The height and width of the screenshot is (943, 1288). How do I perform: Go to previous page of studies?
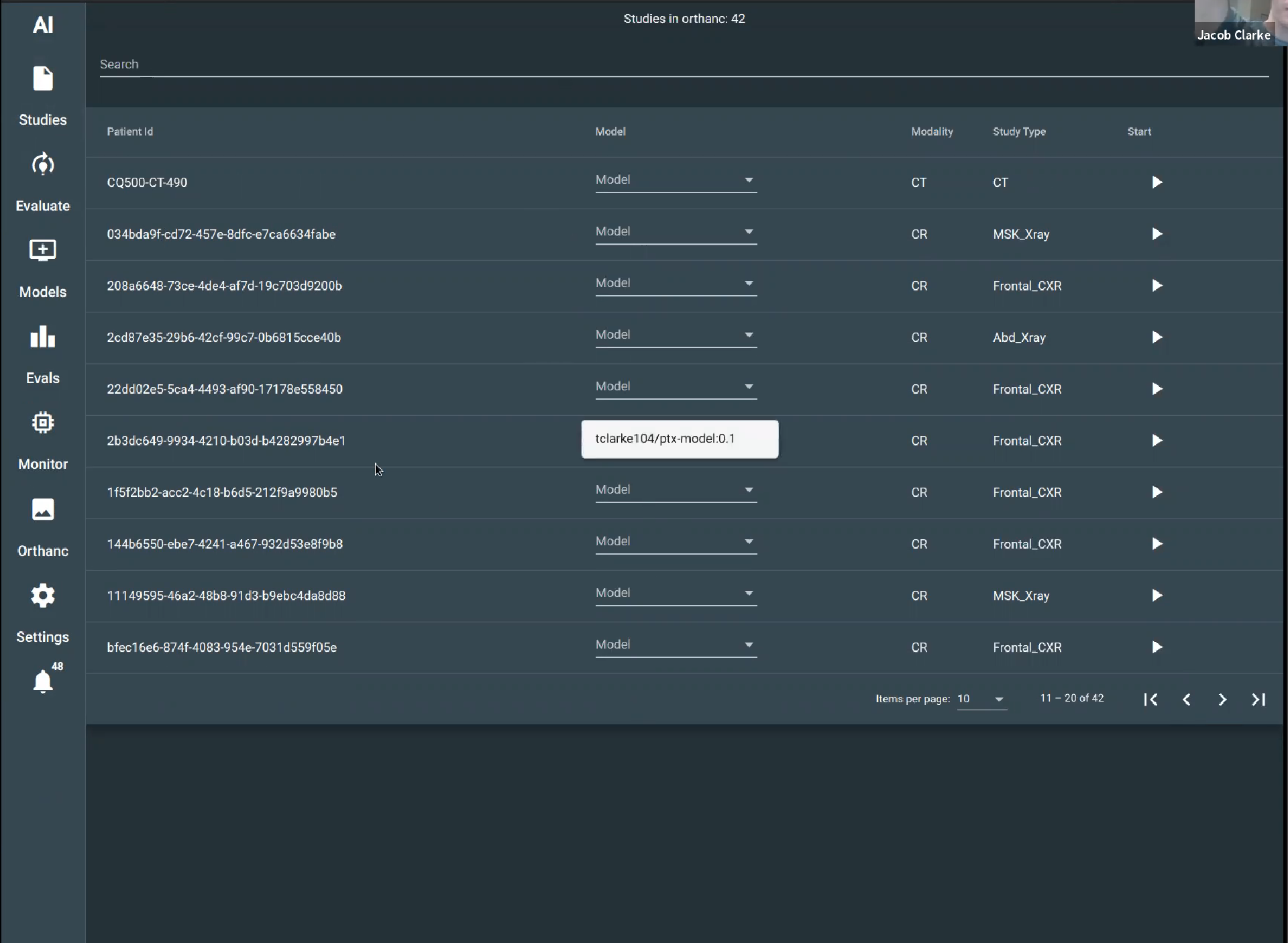point(1187,700)
